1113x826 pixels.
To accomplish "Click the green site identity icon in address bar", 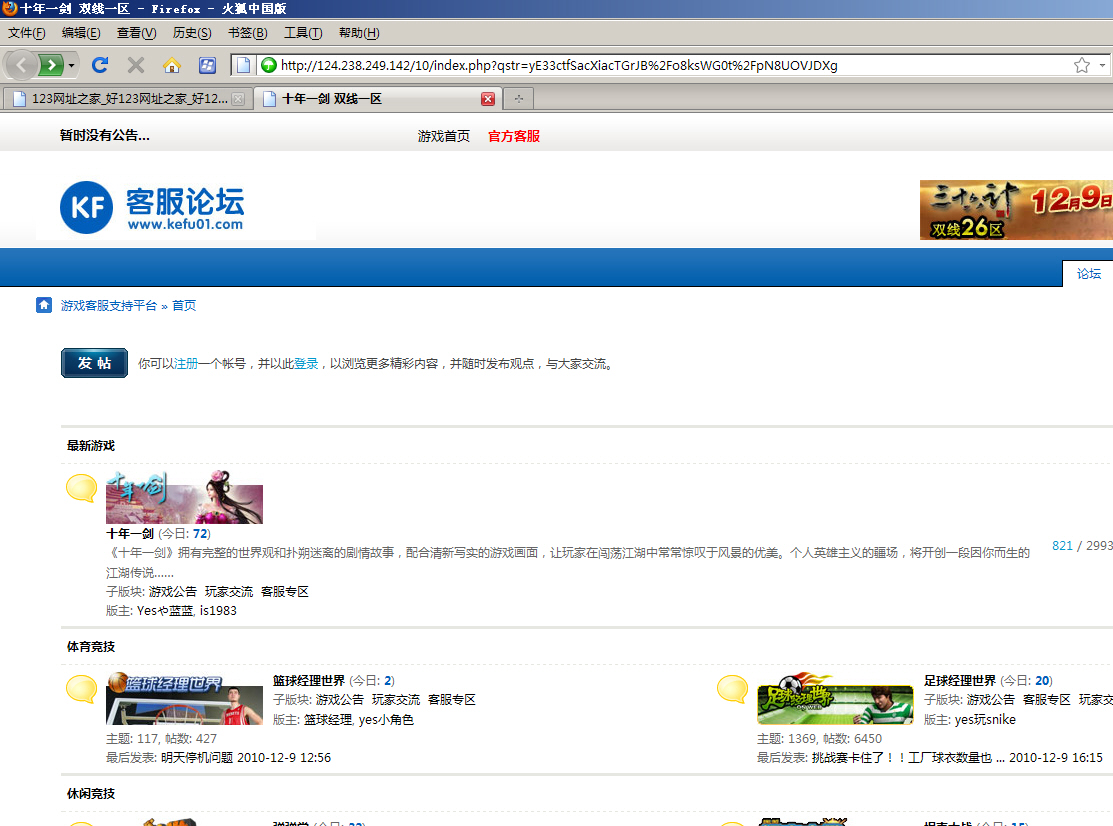I will coord(268,65).
